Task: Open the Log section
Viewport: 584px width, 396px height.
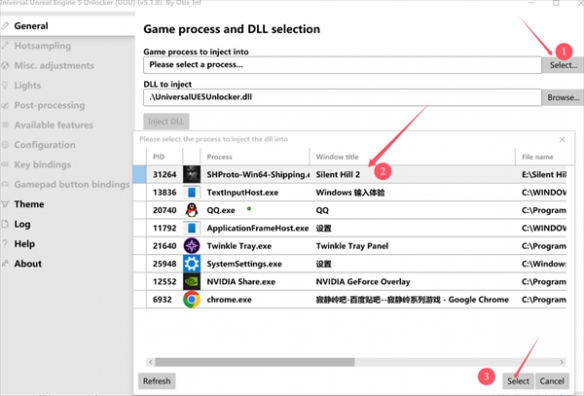Action: pos(22,224)
